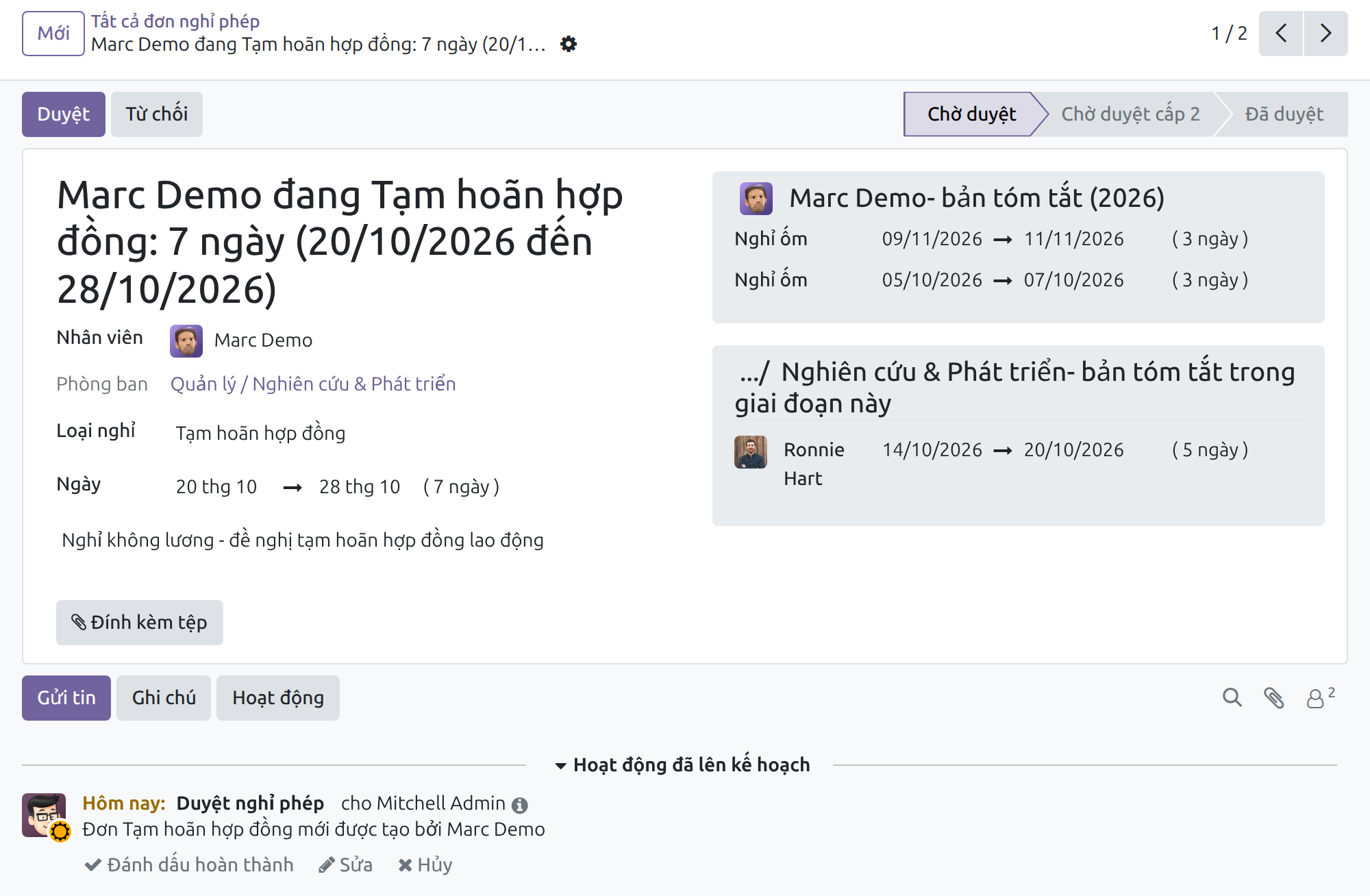Click the leave description text field
Screen dimensions: 1370x896
(303, 540)
